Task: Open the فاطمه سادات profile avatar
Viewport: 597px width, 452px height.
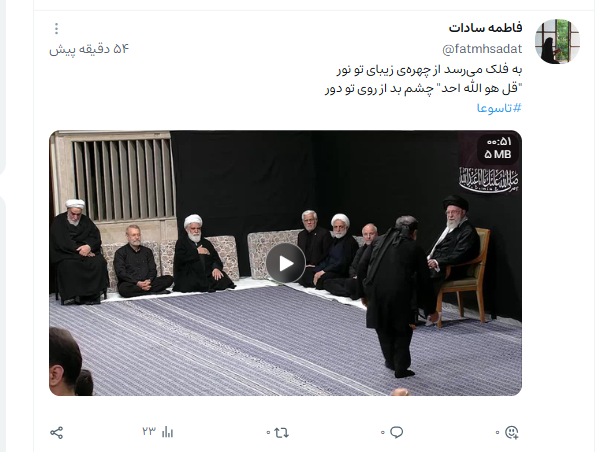Action: pos(557,41)
